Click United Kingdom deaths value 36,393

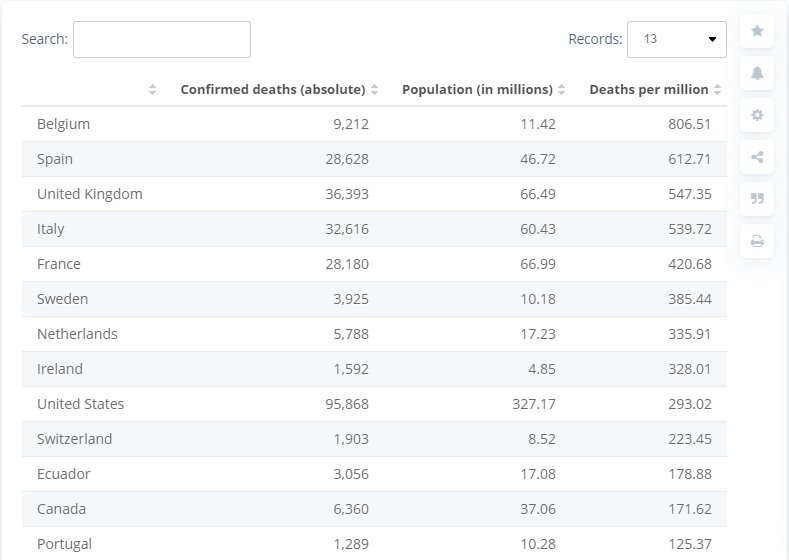coord(347,194)
